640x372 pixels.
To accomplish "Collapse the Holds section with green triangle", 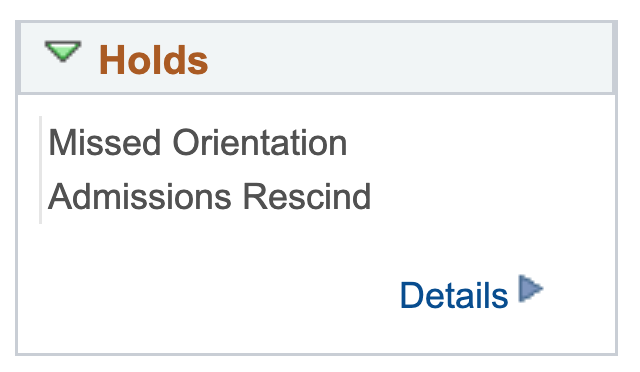I will tap(63, 51).
